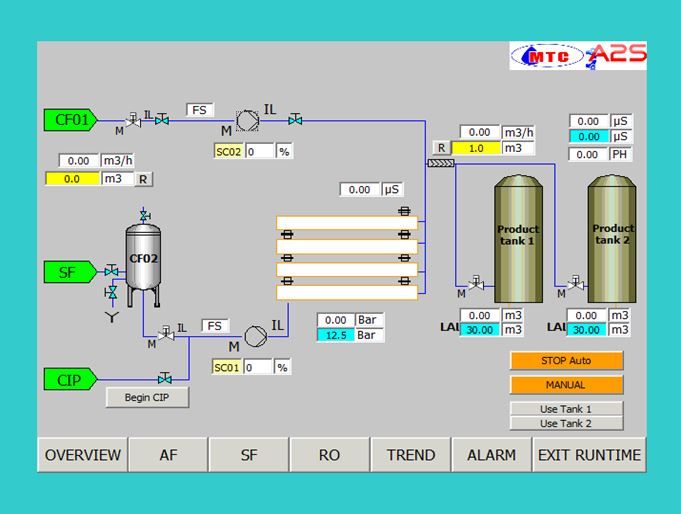Click the motorized valve below Product tank 1
This screenshot has width=681, height=514.
(477, 285)
